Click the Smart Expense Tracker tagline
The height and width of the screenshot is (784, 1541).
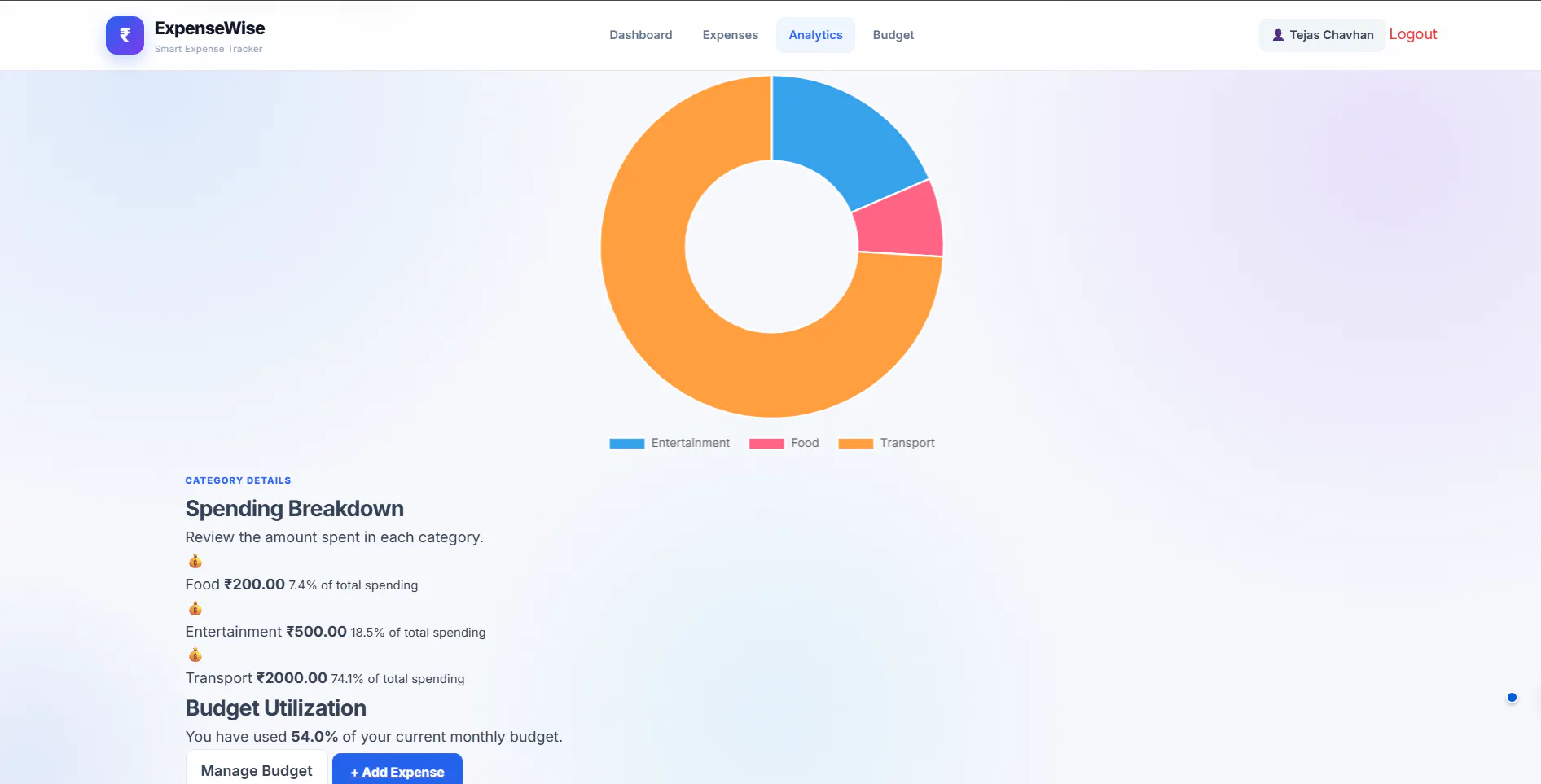pos(209,49)
